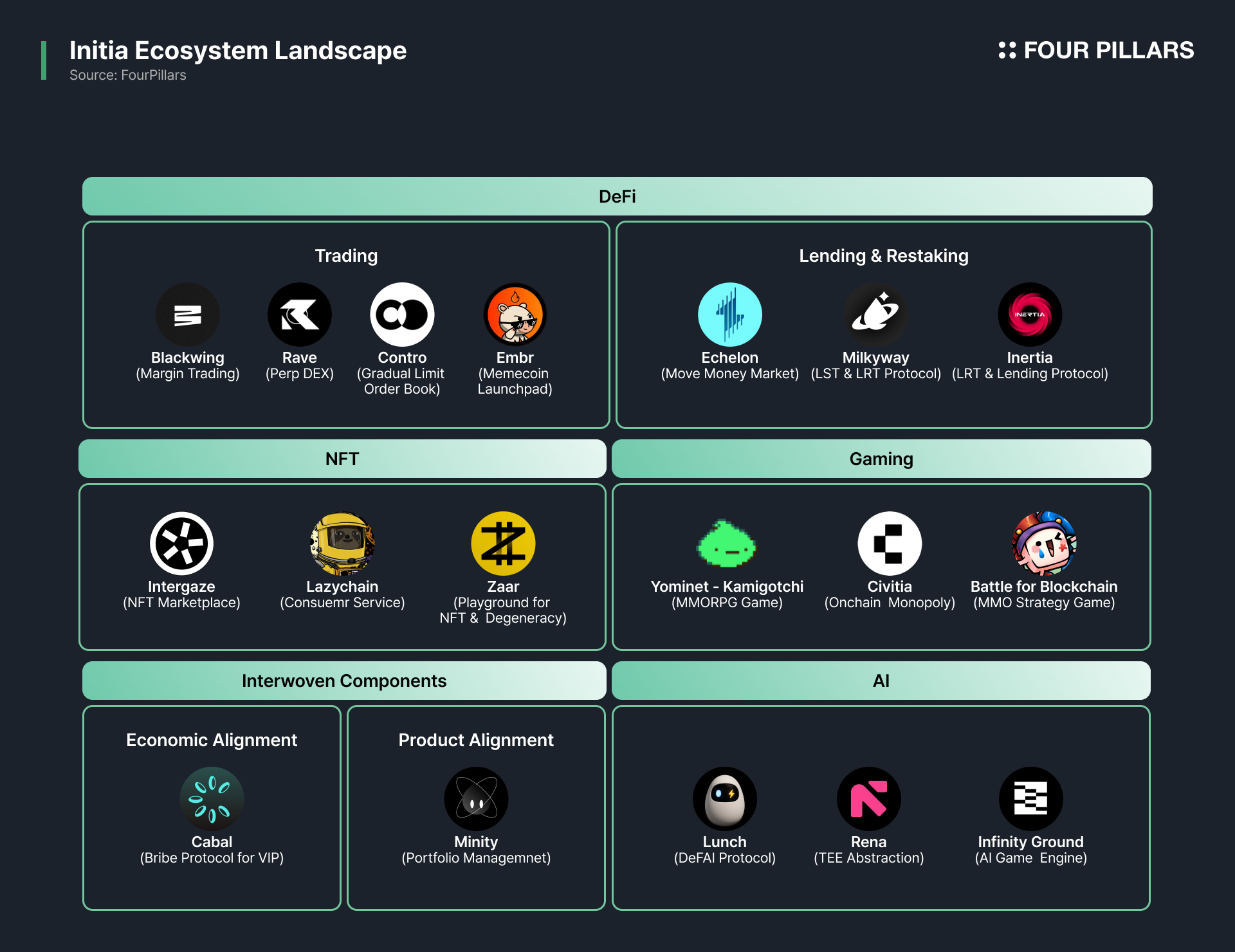Select the Contro logo icon
The image size is (1235, 952).
tap(402, 315)
